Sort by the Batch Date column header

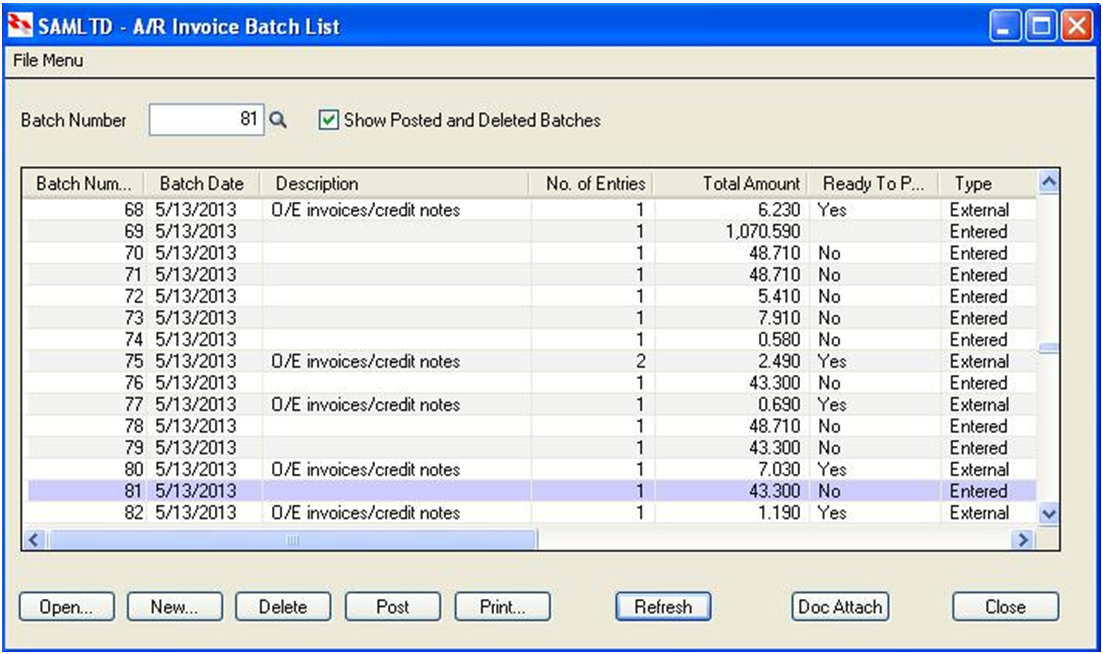202,184
